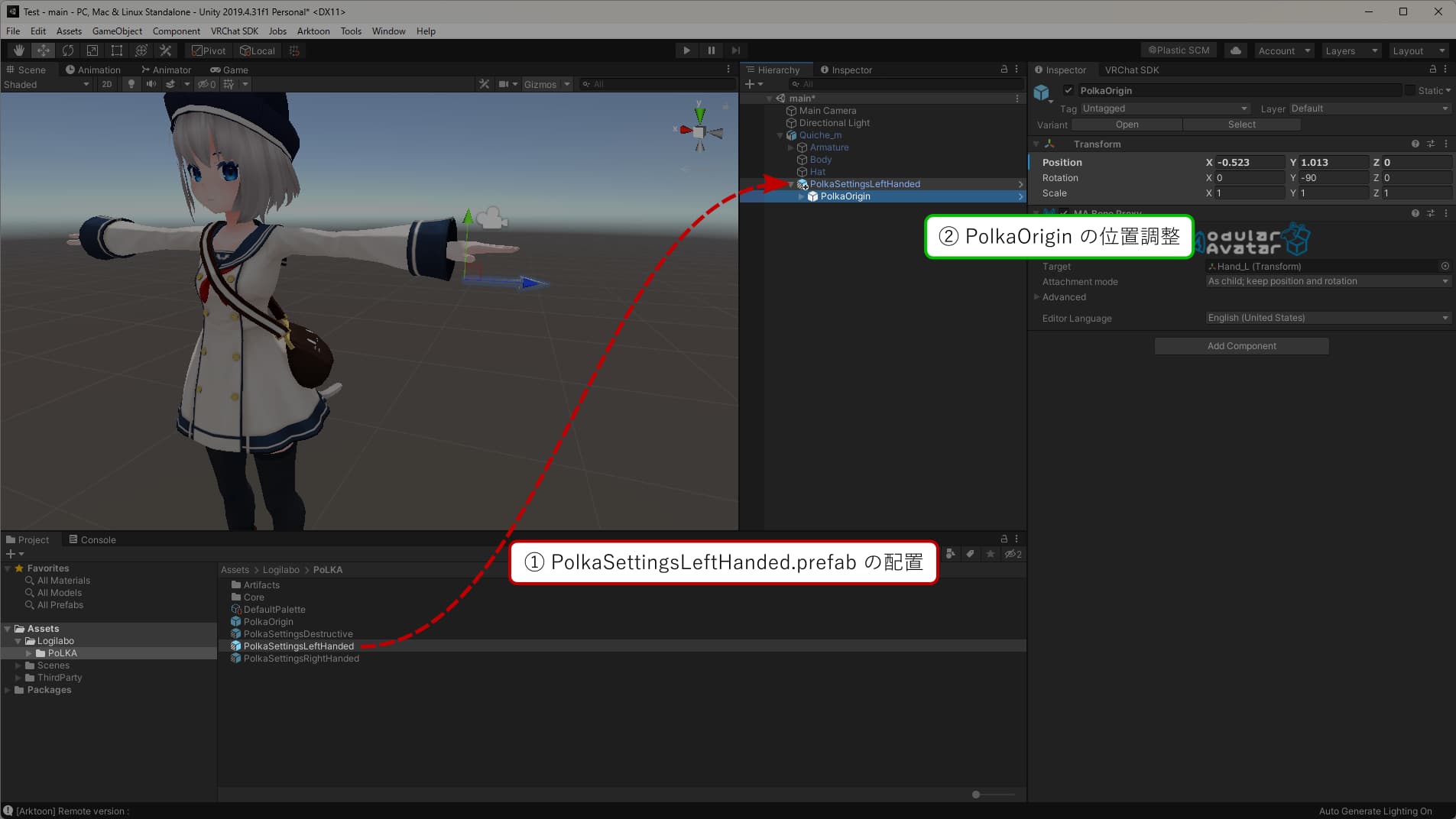The height and width of the screenshot is (819, 1456).
Task: Select the Hand tool in toolbar
Action: 18,50
